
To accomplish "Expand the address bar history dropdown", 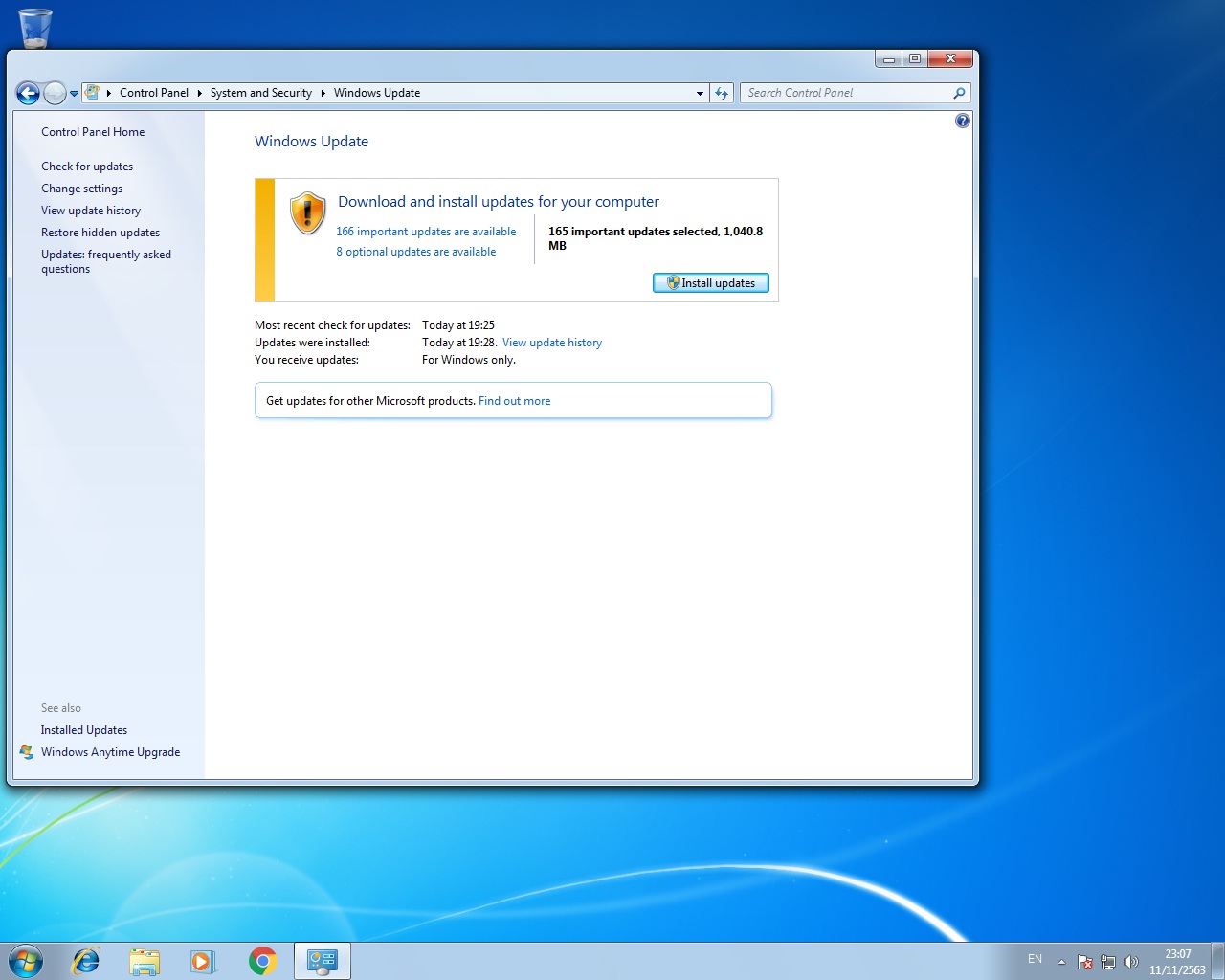I will click(700, 93).
